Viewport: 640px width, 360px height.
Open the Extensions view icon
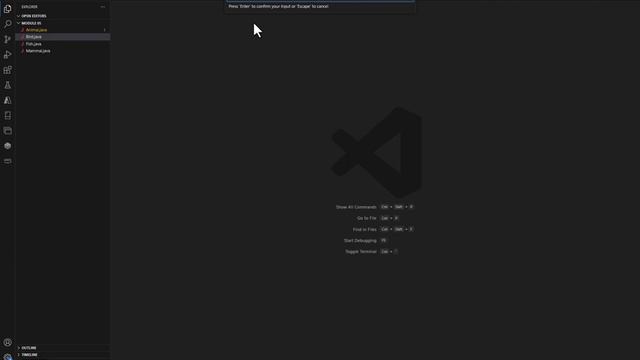[x=7, y=70]
